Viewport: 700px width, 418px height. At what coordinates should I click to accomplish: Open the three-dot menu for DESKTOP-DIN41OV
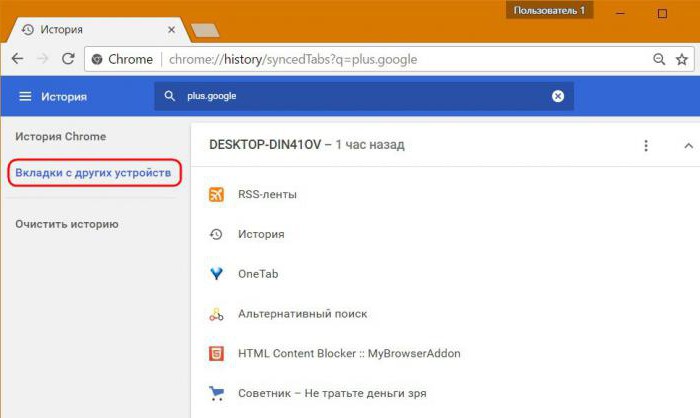(646, 146)
